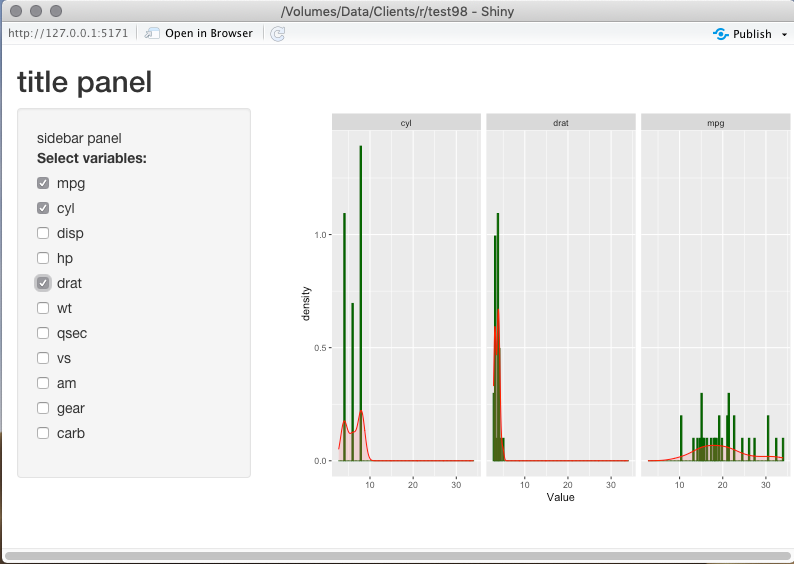
Task: Click the y-axis tick label 1.0
Action: pyautogui.click(x=320, y=235)
